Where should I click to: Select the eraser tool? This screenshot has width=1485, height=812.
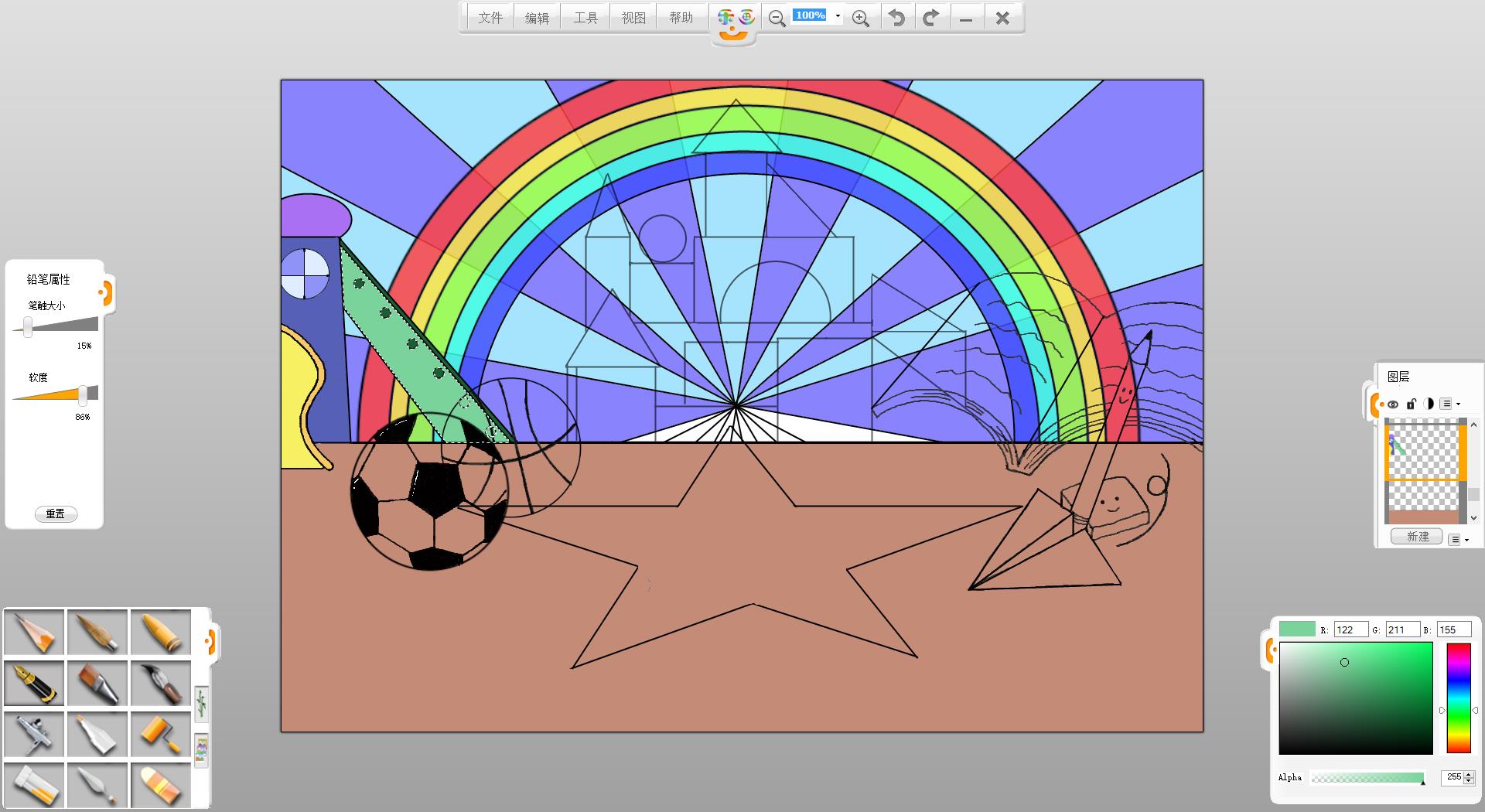161,785
